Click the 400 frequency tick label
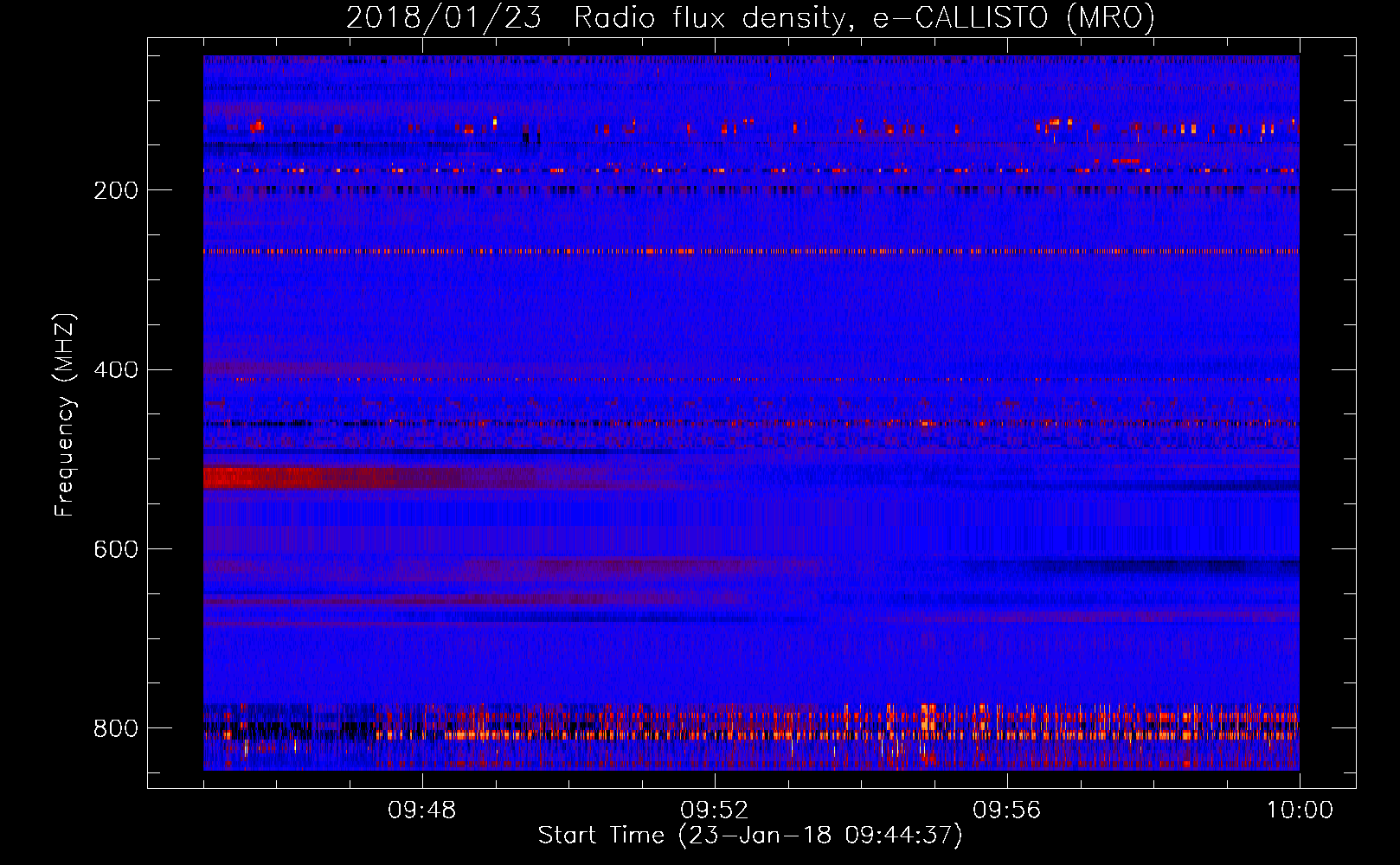 pos(116,369)
